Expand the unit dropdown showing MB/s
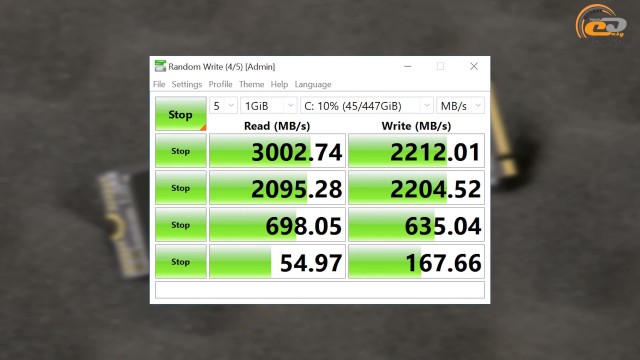The image size is (640, 360). (x=460, y=106)
